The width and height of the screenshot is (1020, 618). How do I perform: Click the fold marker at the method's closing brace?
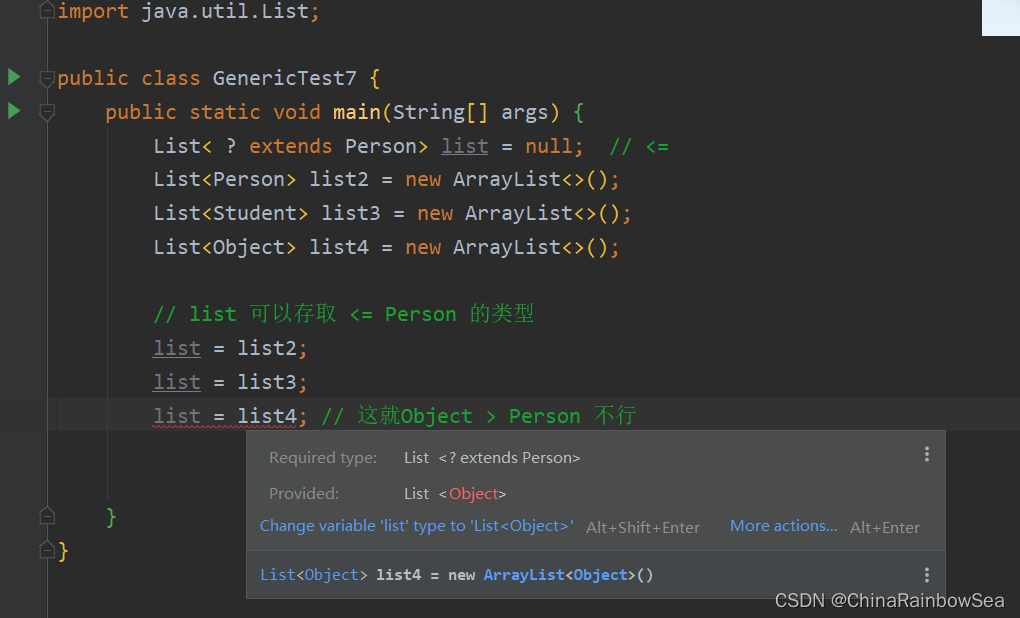tap(47, 516)
